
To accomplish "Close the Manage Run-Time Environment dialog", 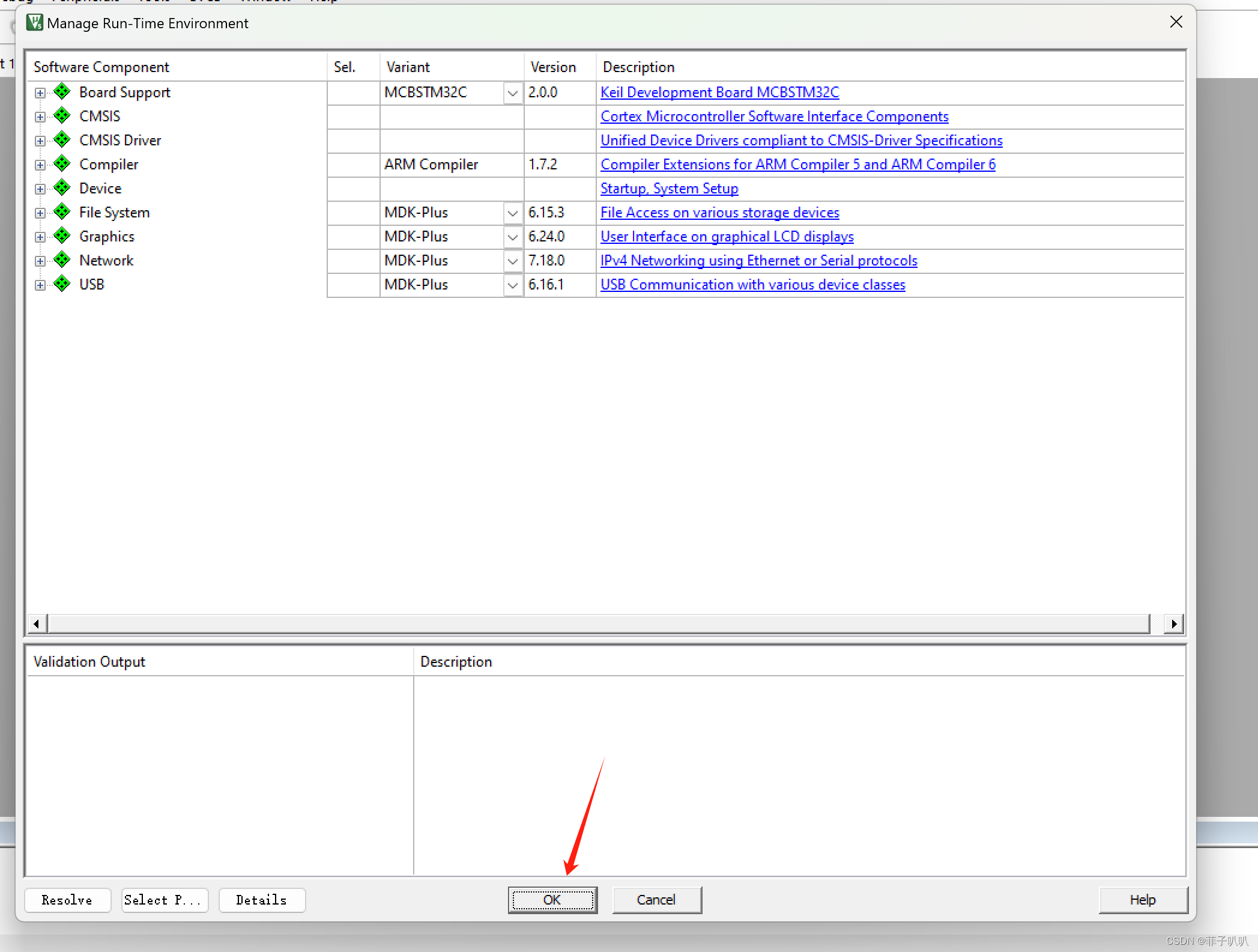I will click(1176, 22).
